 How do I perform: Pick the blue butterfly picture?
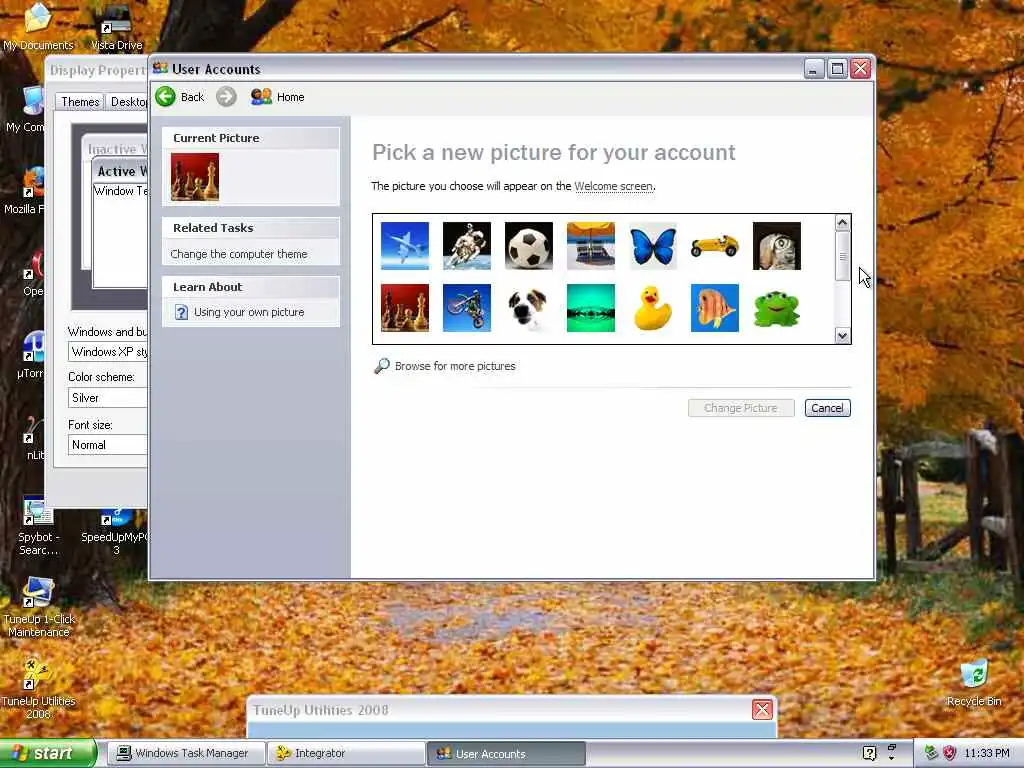(x=653, y=246)
